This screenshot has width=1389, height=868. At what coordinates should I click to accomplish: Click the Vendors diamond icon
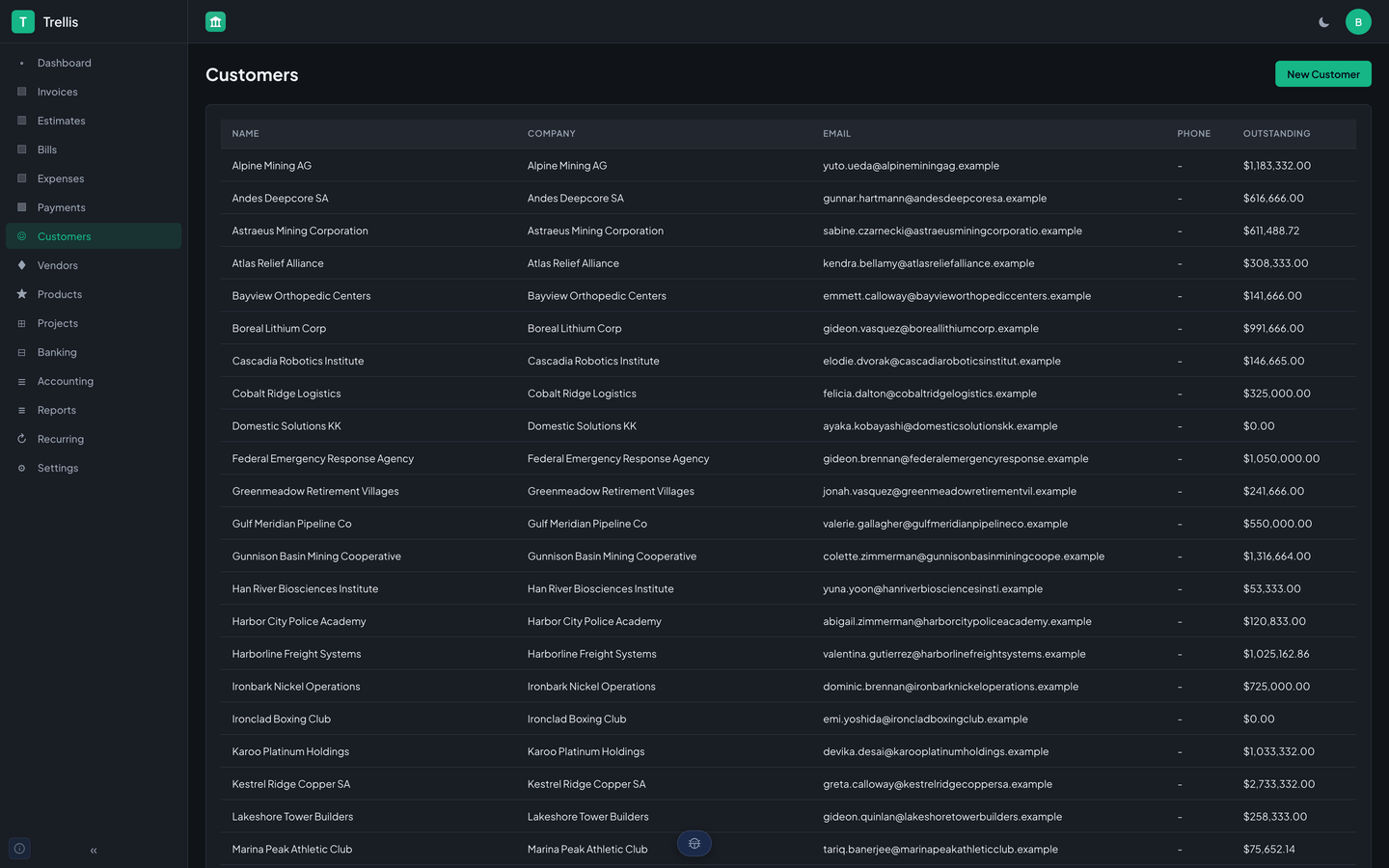pyautogui.click(x=21, y=265)
